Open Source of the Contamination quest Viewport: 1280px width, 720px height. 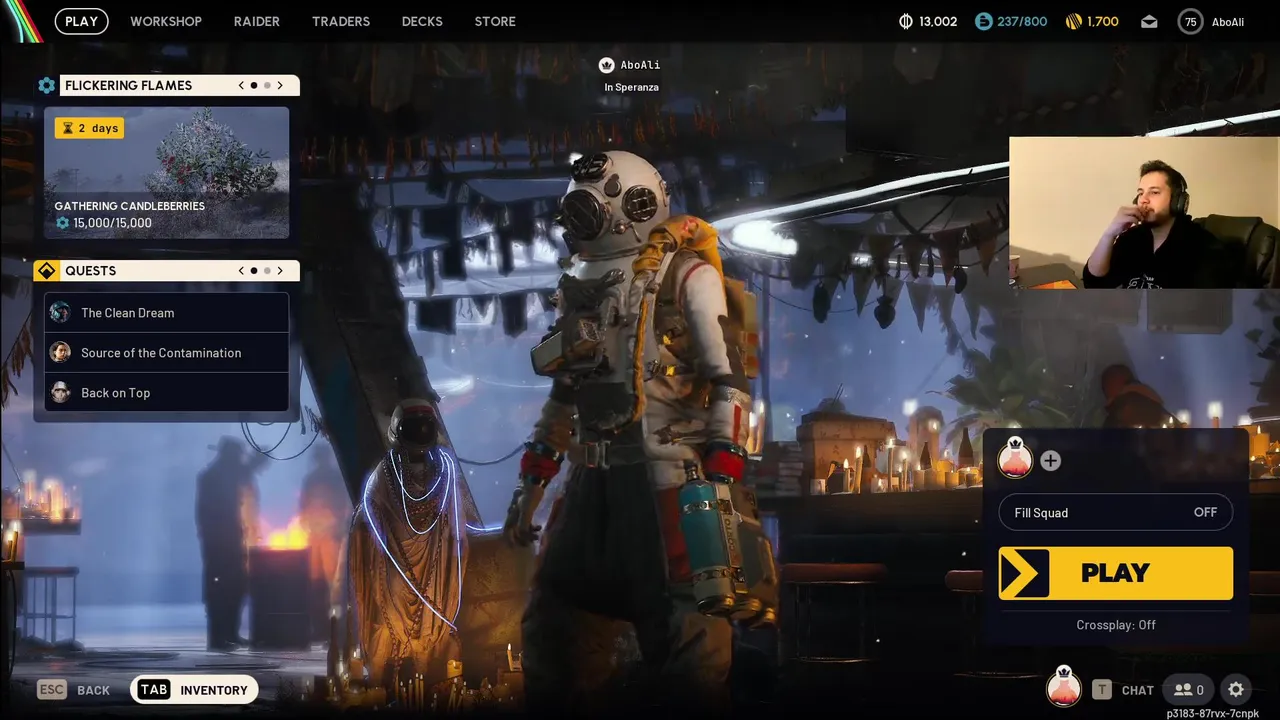tap(167, 353)
